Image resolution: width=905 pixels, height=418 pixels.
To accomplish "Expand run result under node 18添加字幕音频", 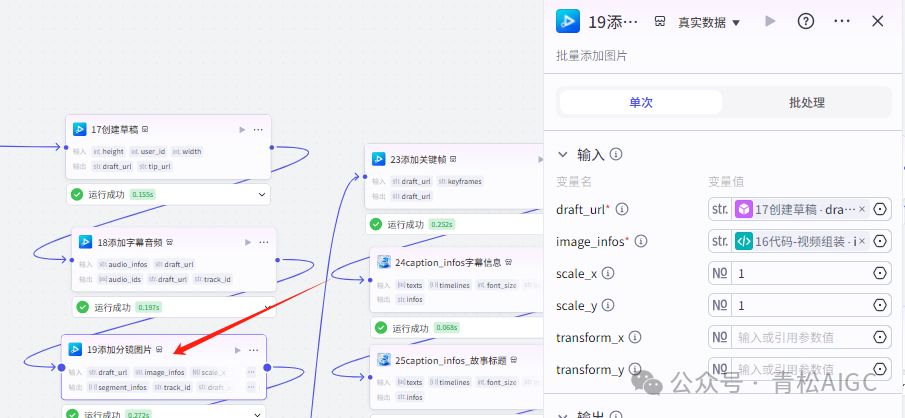I will 268,307.
